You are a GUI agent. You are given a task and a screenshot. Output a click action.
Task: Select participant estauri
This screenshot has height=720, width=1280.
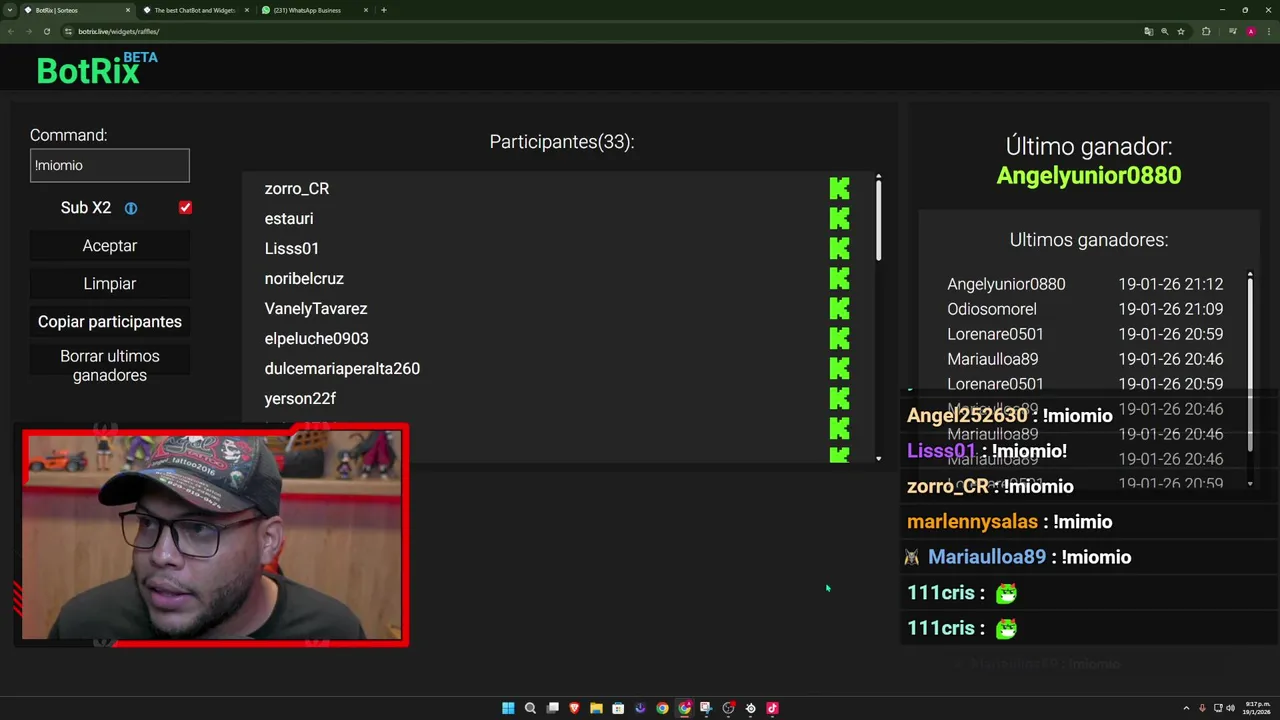coord(289,218)
